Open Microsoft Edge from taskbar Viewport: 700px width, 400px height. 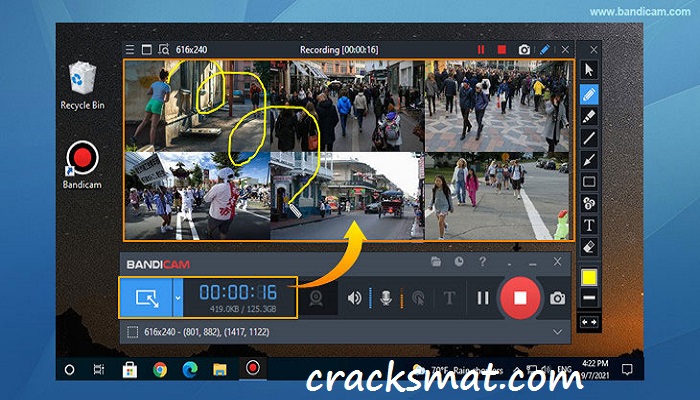(190, 370)
